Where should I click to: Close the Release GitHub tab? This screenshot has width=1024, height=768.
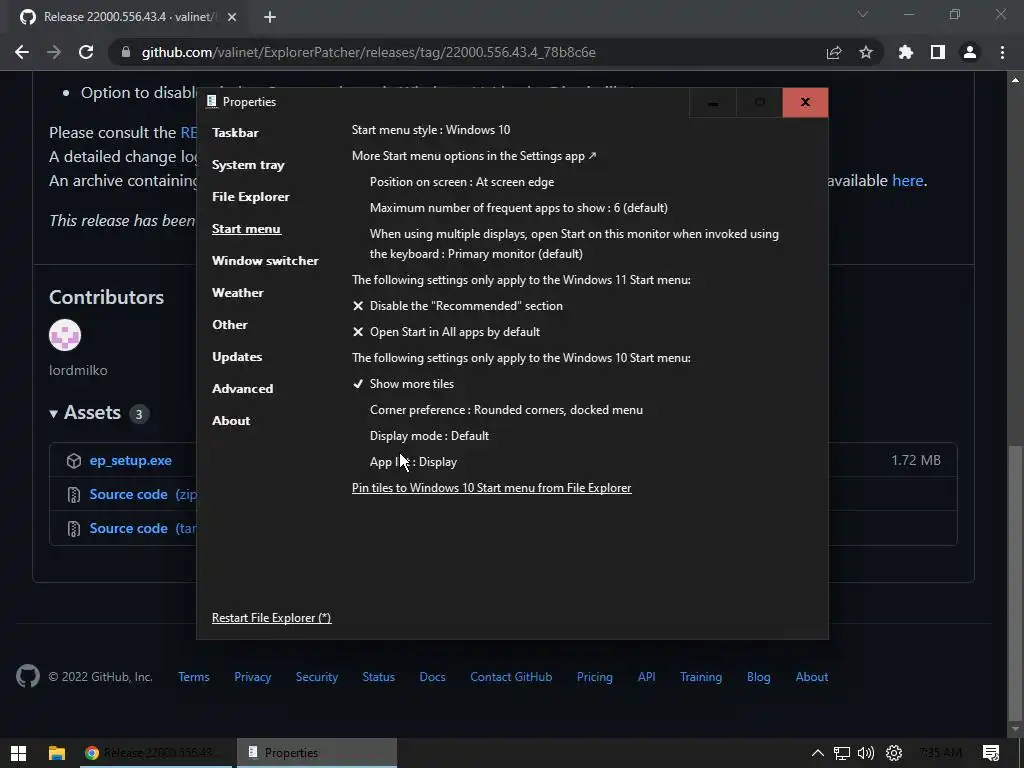pos(232,17)
